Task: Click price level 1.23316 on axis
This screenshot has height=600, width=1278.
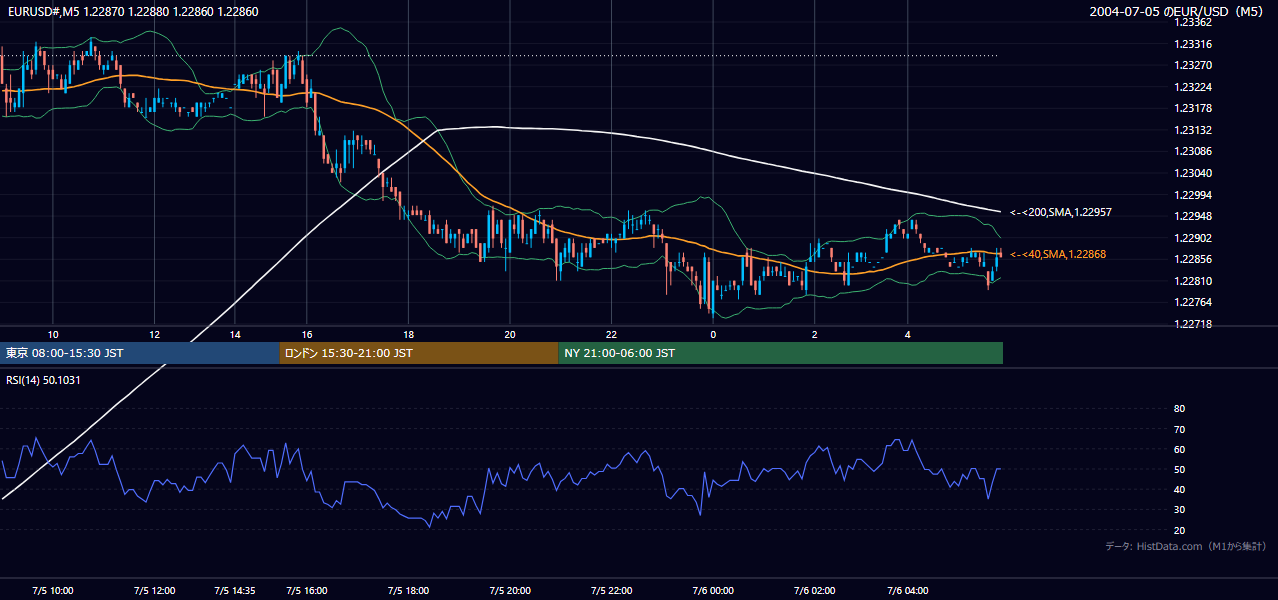Action: tap(1192, 44)
